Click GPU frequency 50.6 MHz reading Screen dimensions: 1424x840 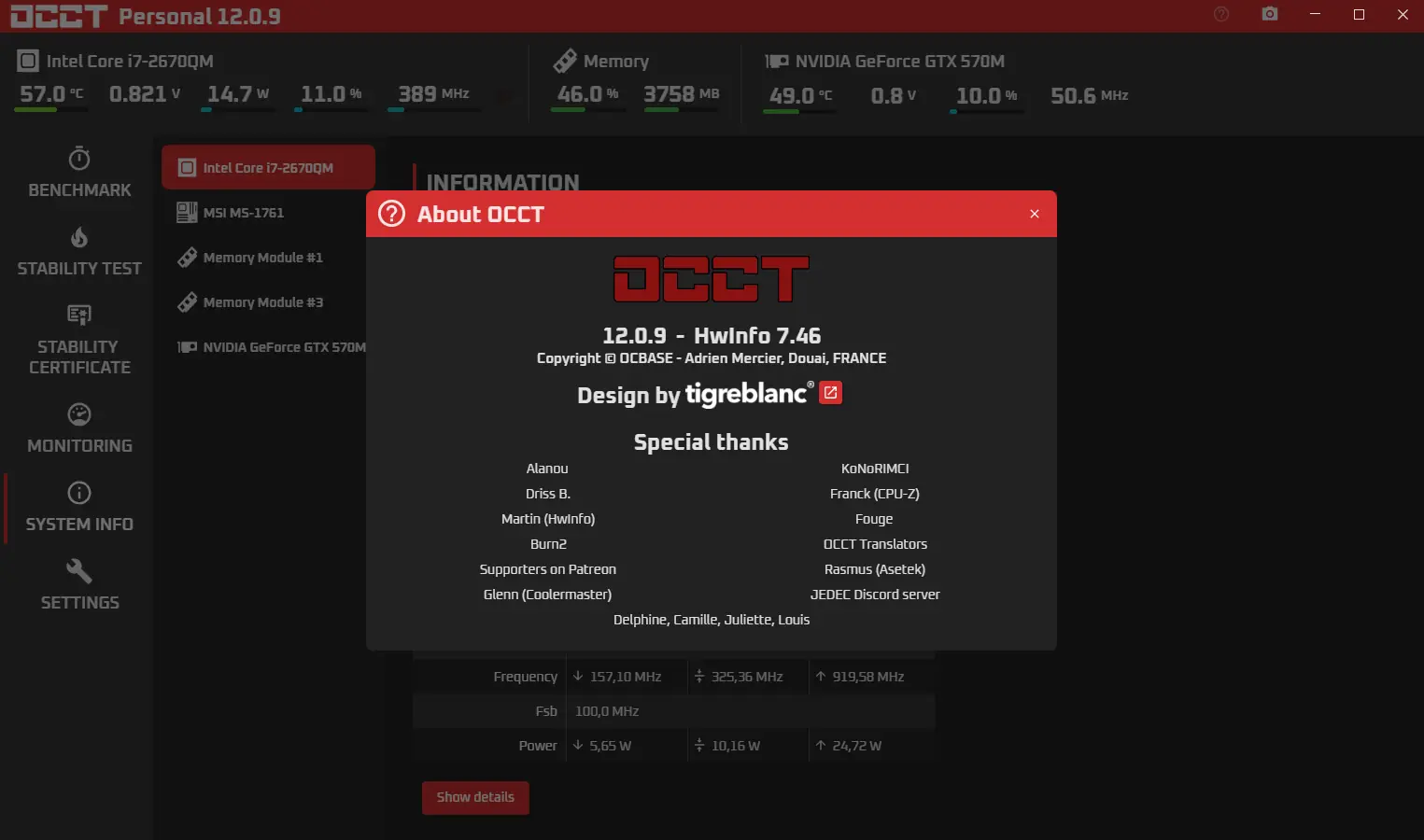coord(1090,95)
